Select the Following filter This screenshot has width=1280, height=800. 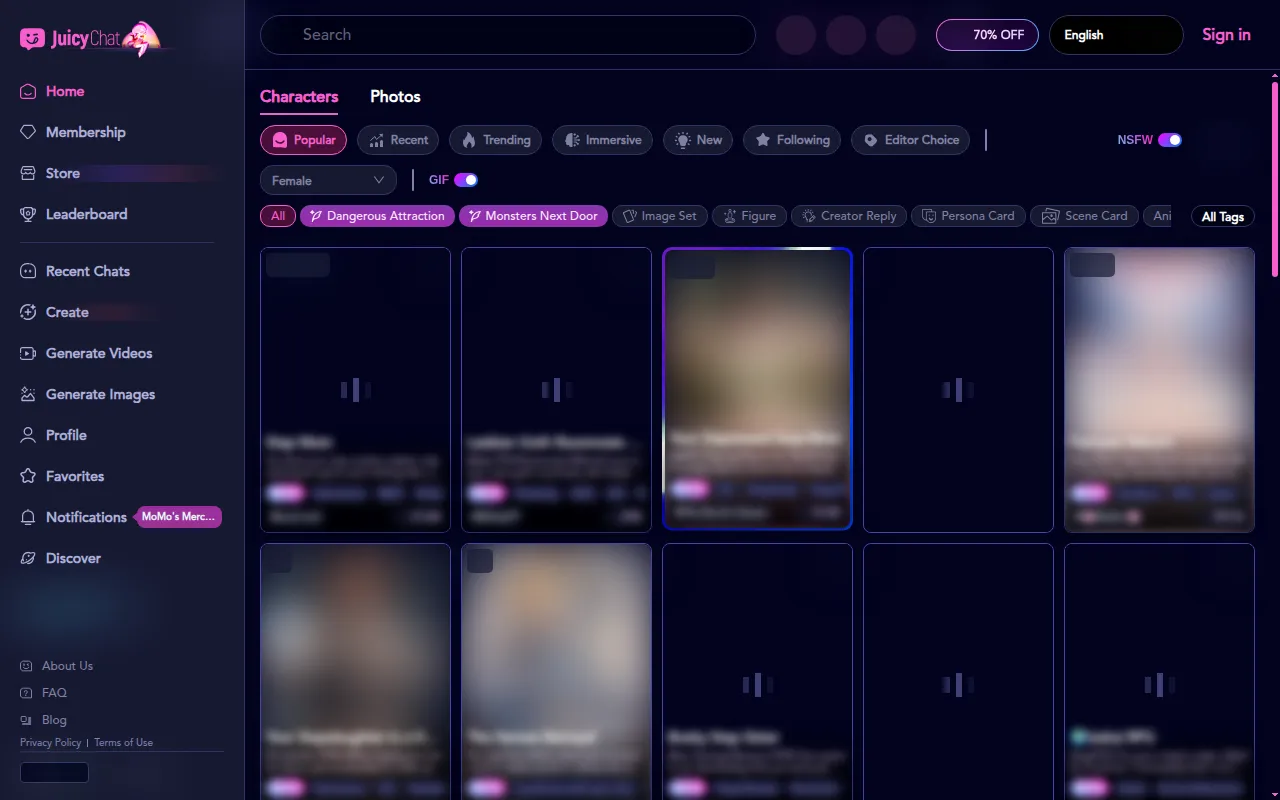(x=792, y=140)
